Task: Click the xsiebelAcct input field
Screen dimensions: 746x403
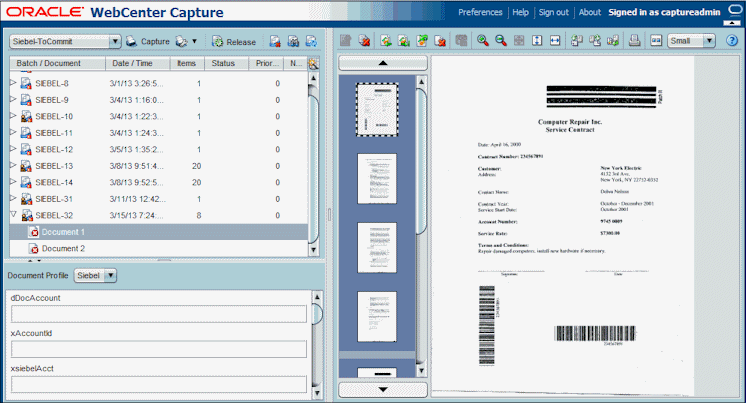Action: pyautogui.click(x=159, y=384)
